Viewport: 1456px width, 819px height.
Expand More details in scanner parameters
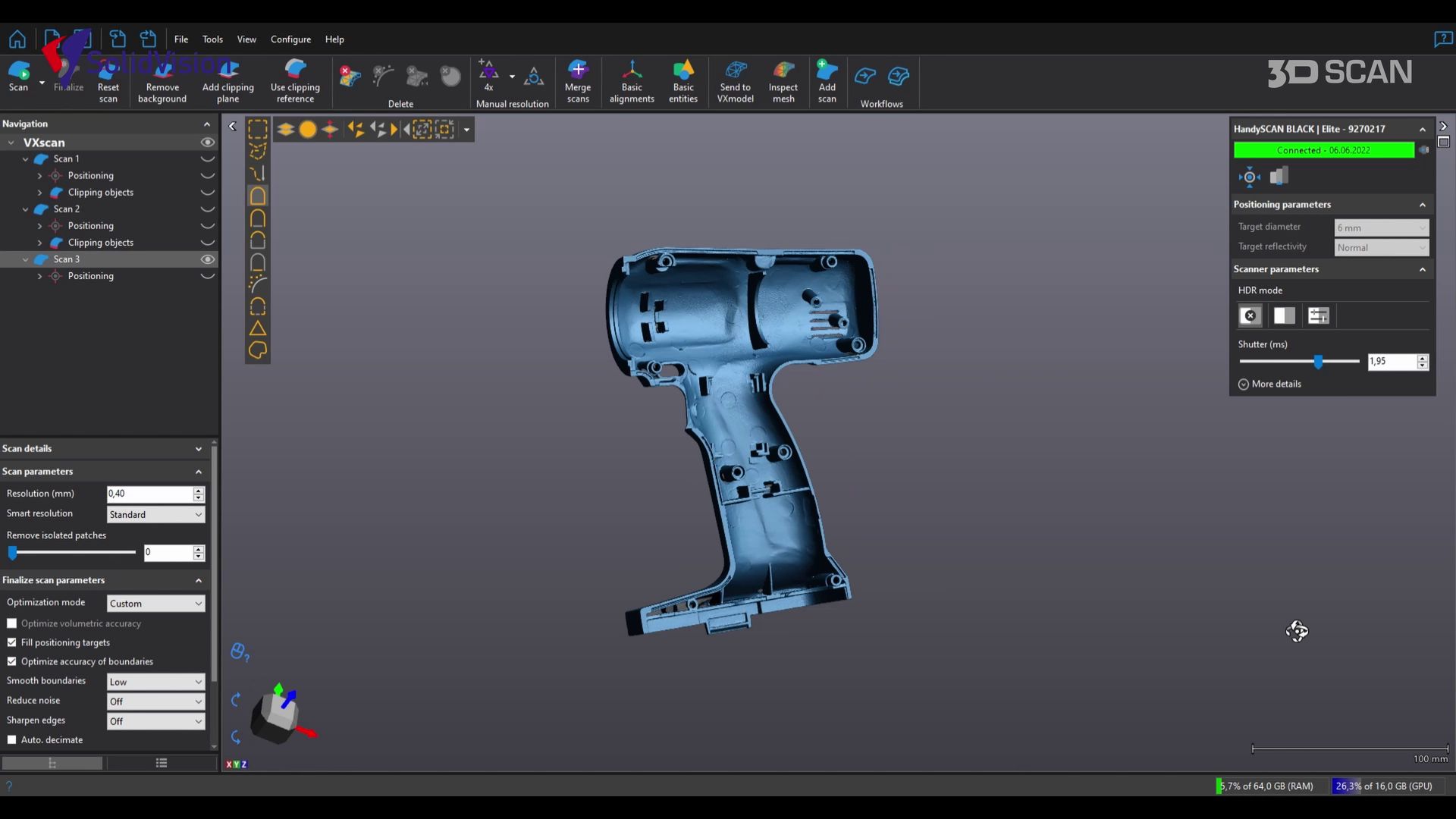(1276, 384)
